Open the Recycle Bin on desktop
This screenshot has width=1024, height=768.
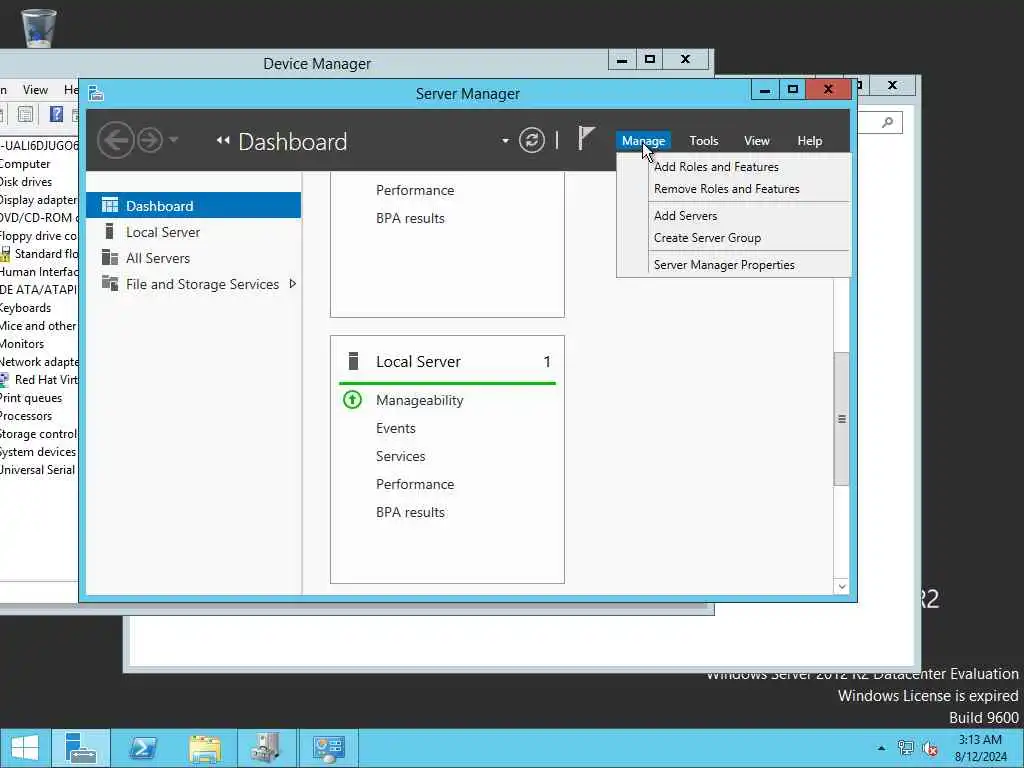[x=39, y=27]
